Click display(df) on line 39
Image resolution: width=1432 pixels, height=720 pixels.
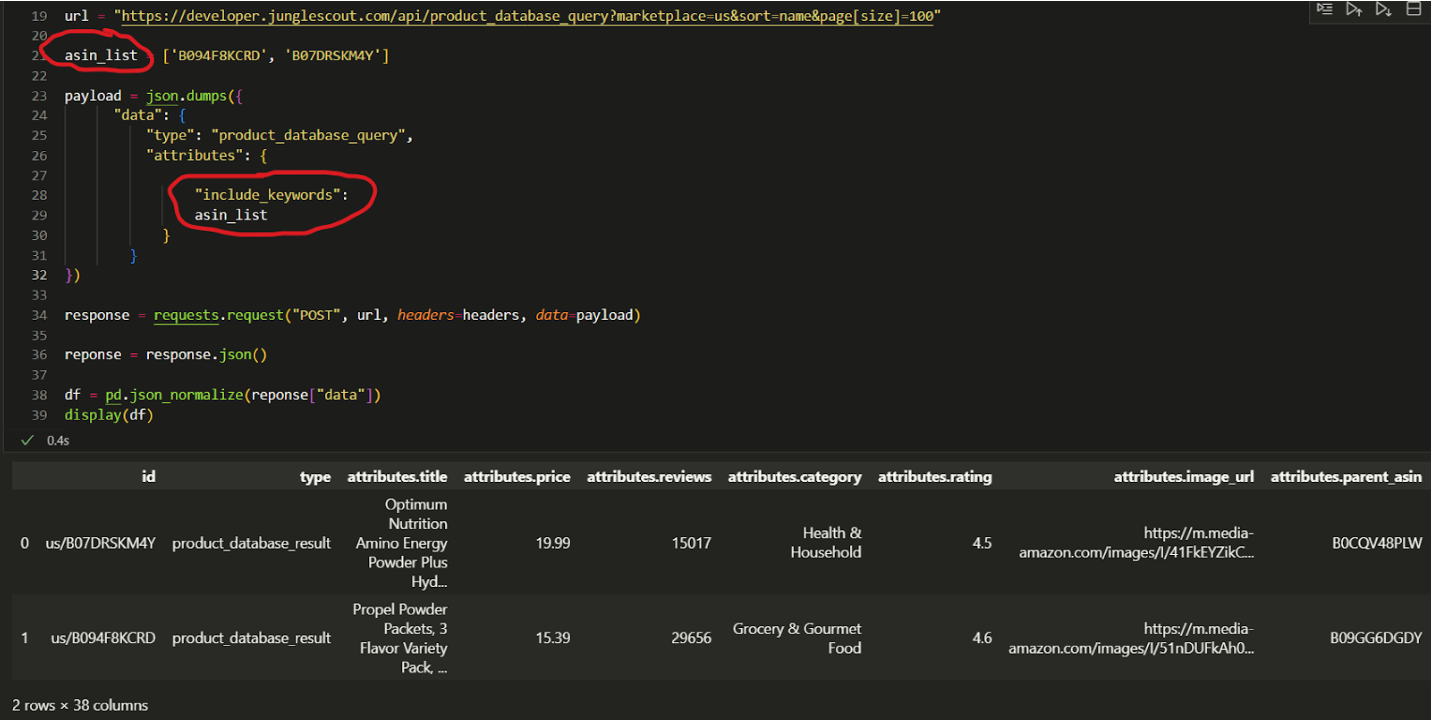pos(109,414)
